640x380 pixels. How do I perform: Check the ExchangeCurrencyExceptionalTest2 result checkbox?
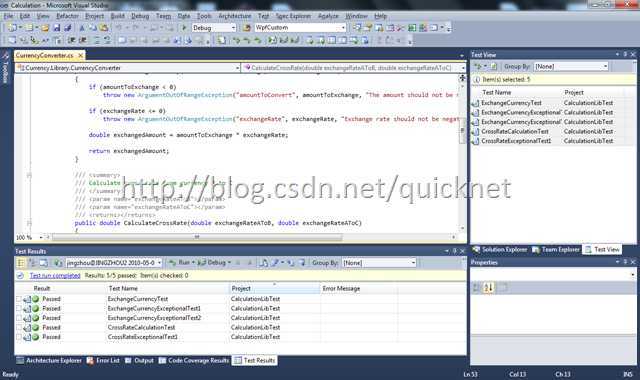[19, 318]
